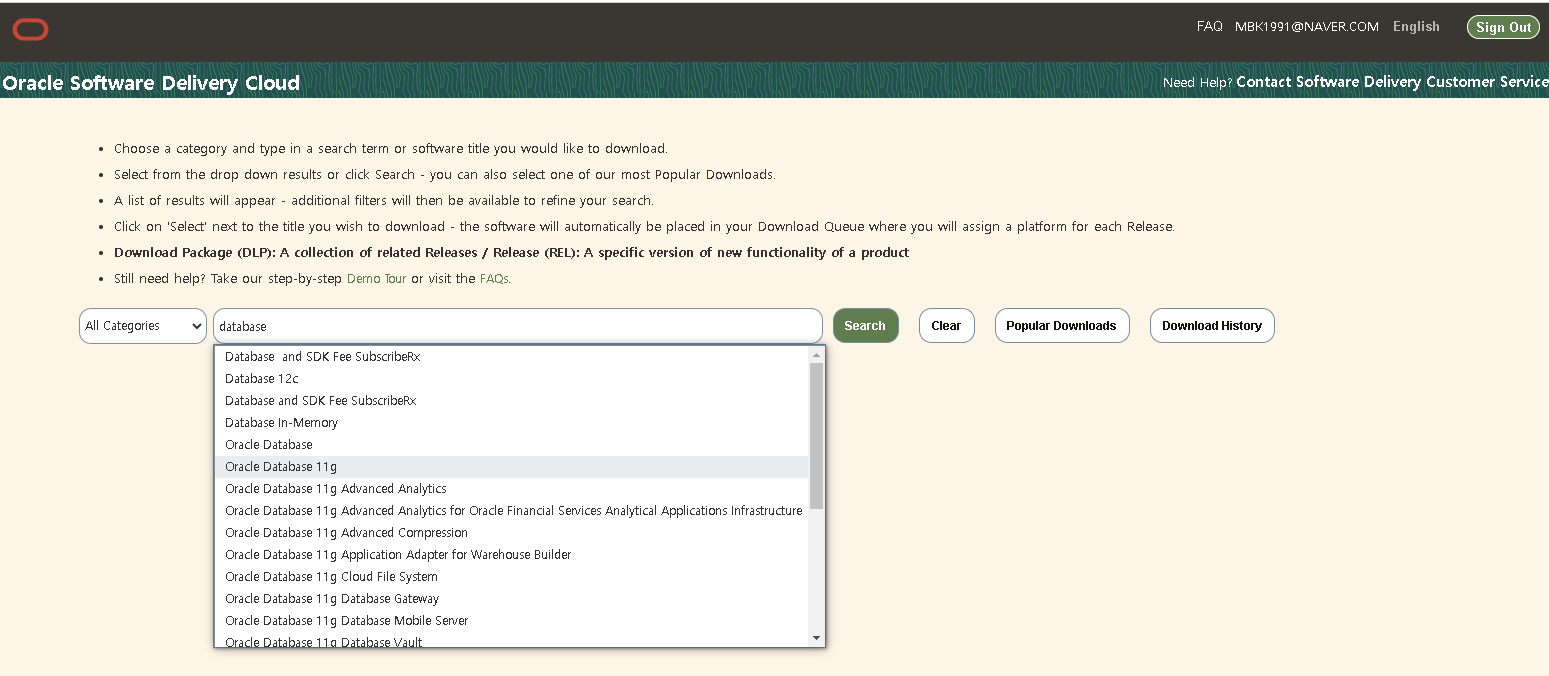Click the suggestion list scroll-up arrow
The height and width of the screenshot is (676, 1549).
[816, 355]
